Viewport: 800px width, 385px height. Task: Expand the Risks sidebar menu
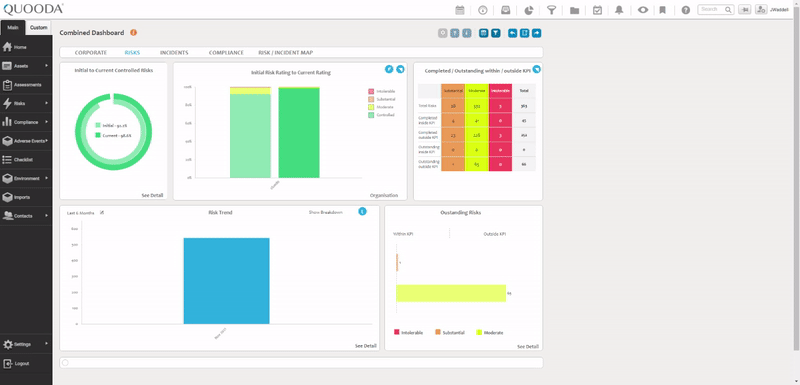[x=26, y=103]
